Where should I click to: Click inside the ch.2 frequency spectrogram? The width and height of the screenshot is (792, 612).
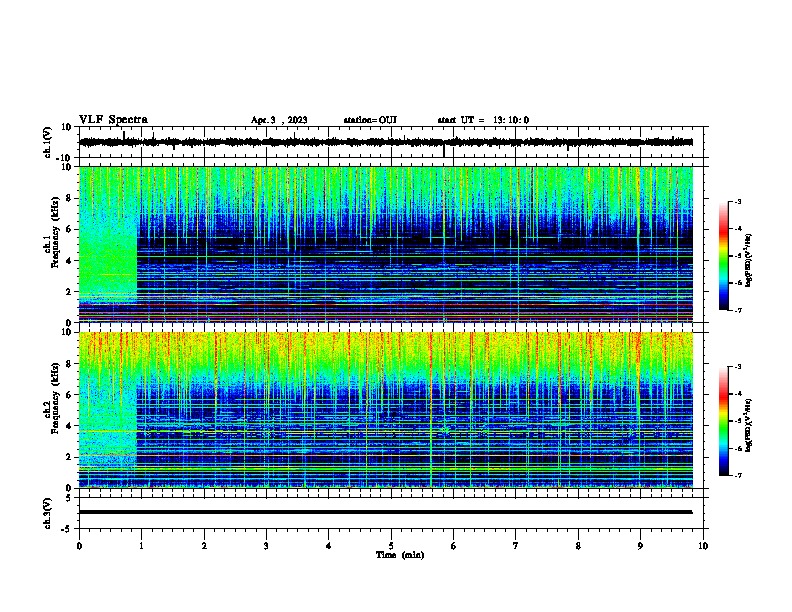pos(386,410)
